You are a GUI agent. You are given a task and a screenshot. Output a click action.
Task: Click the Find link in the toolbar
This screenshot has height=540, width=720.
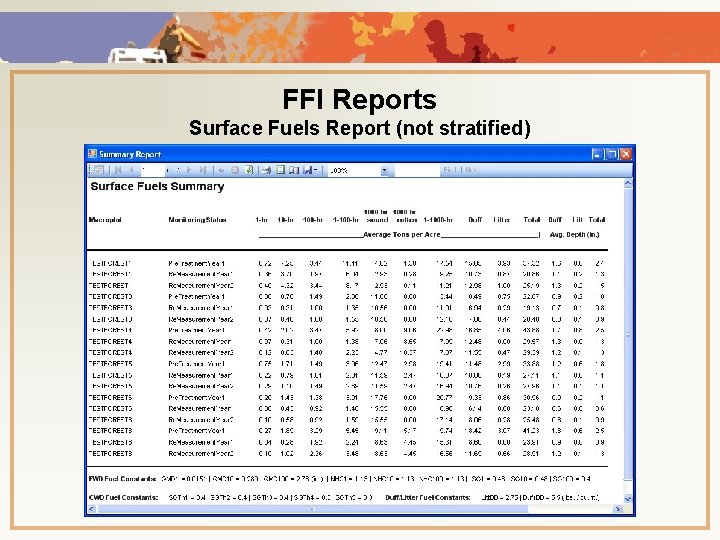click(450, 170)
